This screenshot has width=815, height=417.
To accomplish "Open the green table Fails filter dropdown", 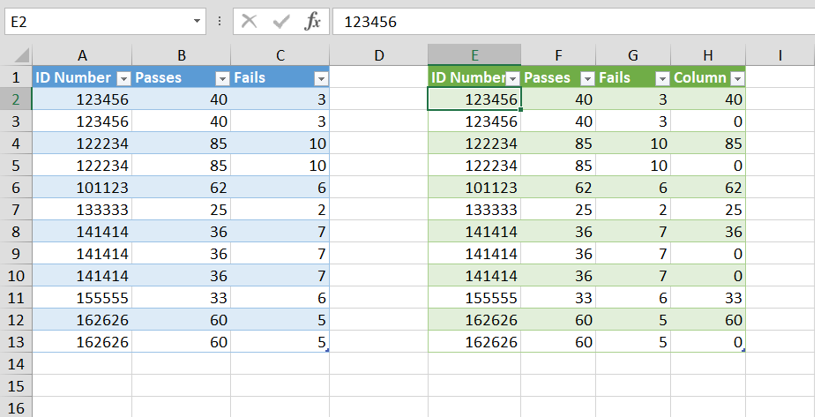I will (x=662, y=79).
